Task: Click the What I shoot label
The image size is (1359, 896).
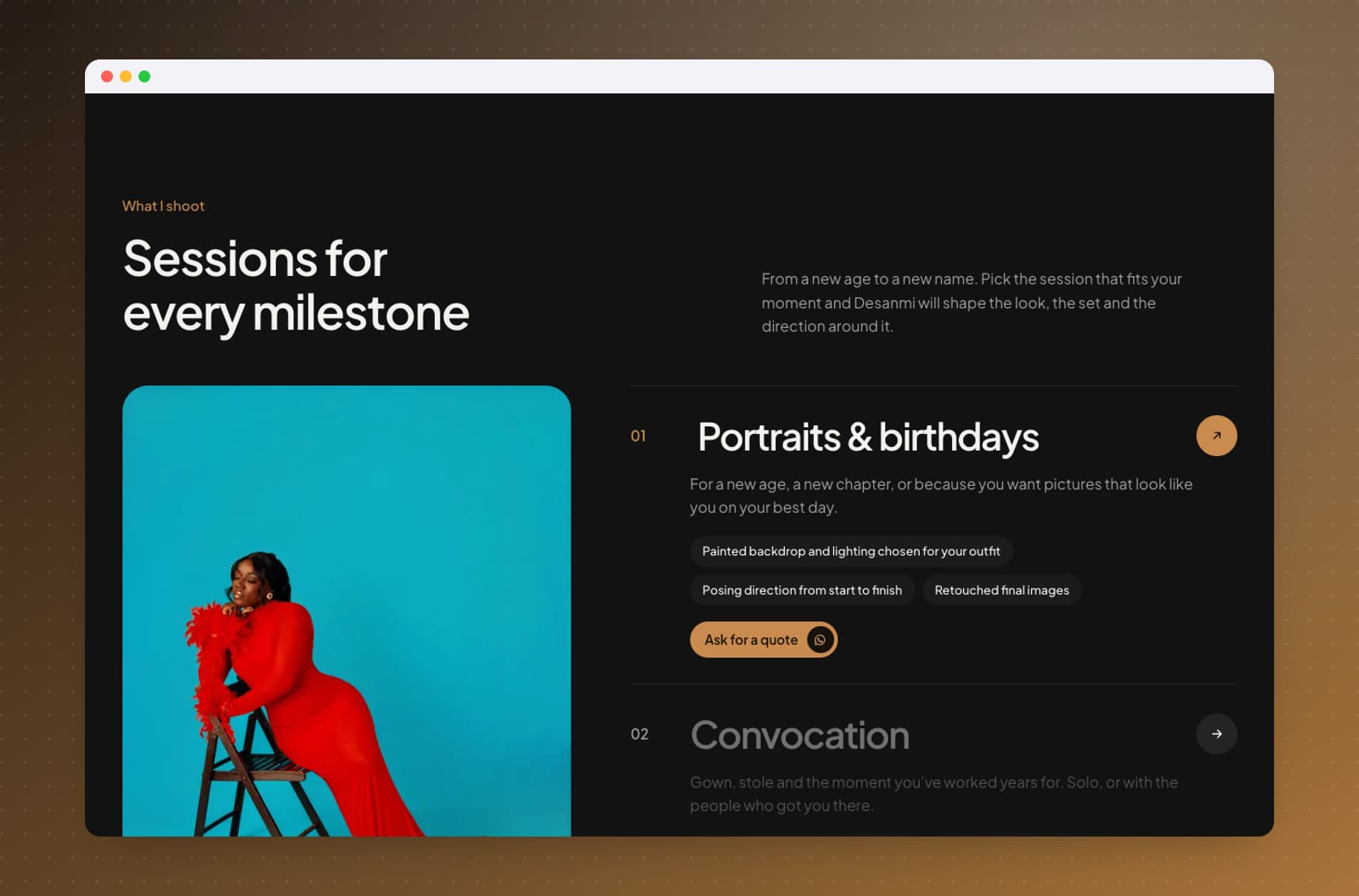Action: (x=163, y=206)
